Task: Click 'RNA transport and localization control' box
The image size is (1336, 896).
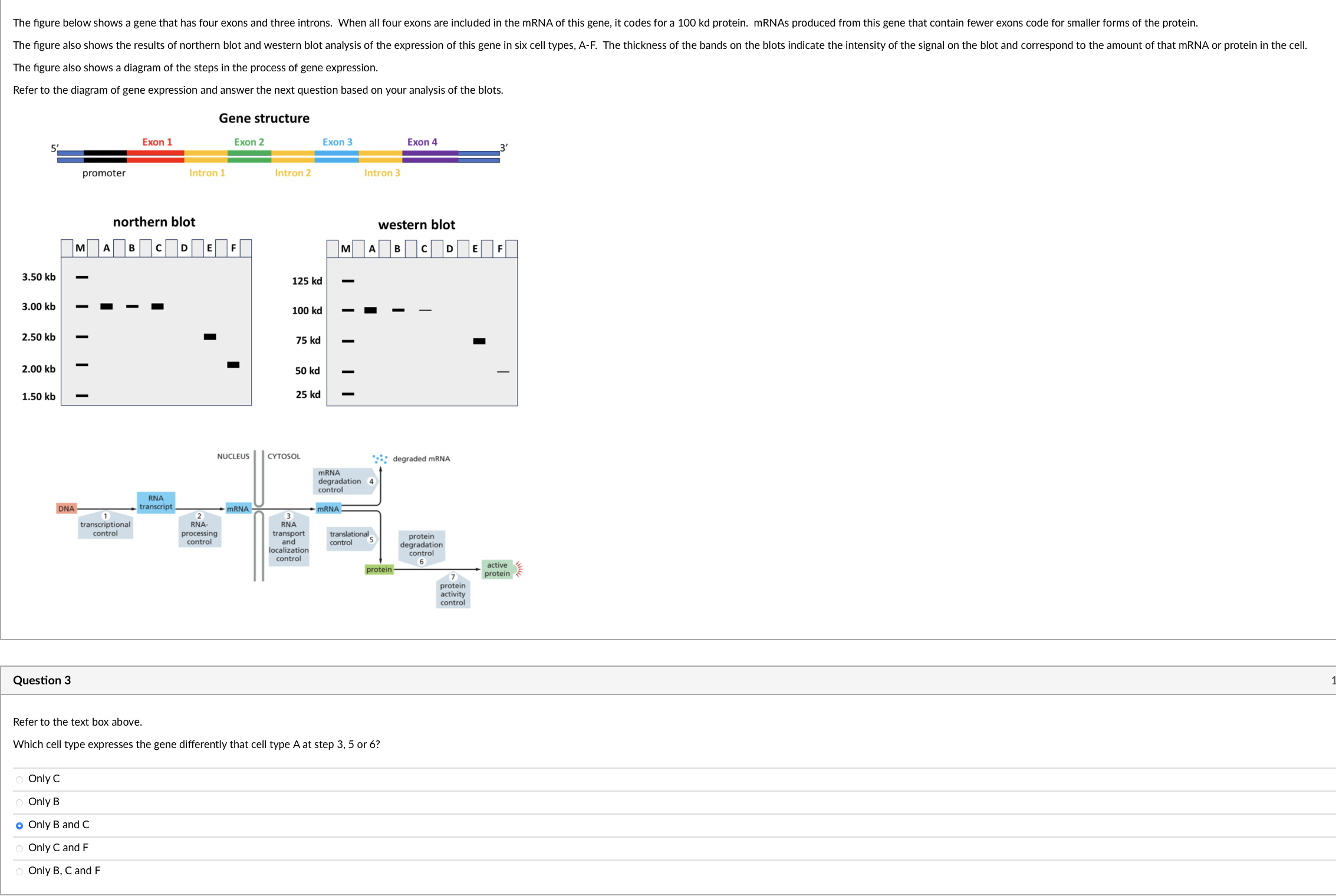Action: pyautogui.click(x=289, y=539)
